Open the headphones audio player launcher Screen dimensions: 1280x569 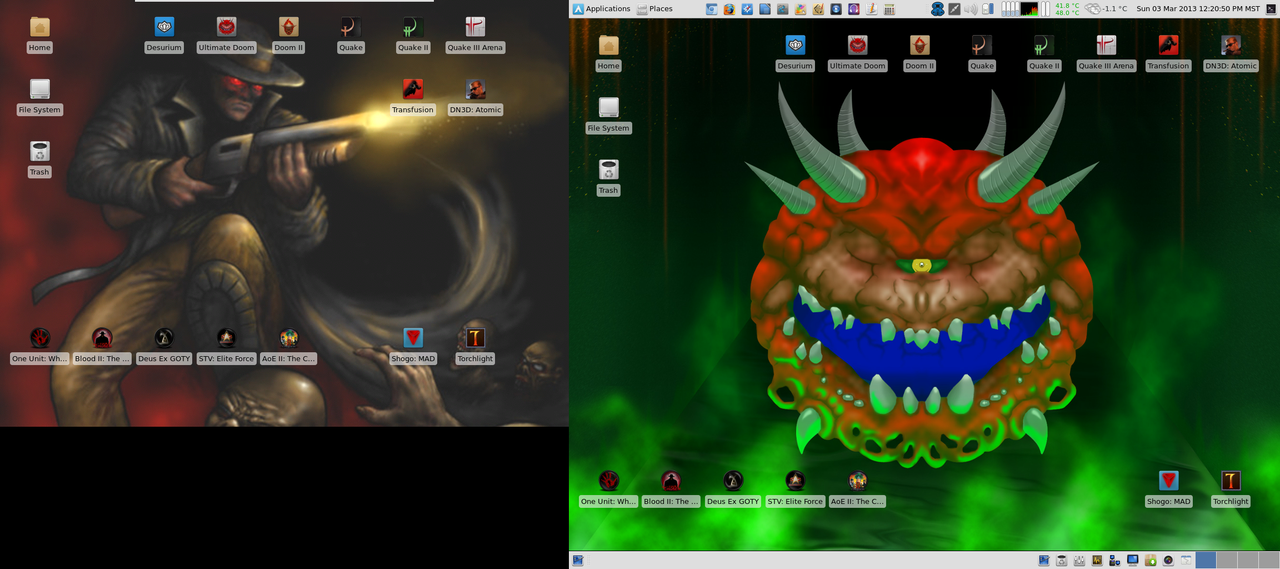[x=853, y=9]
